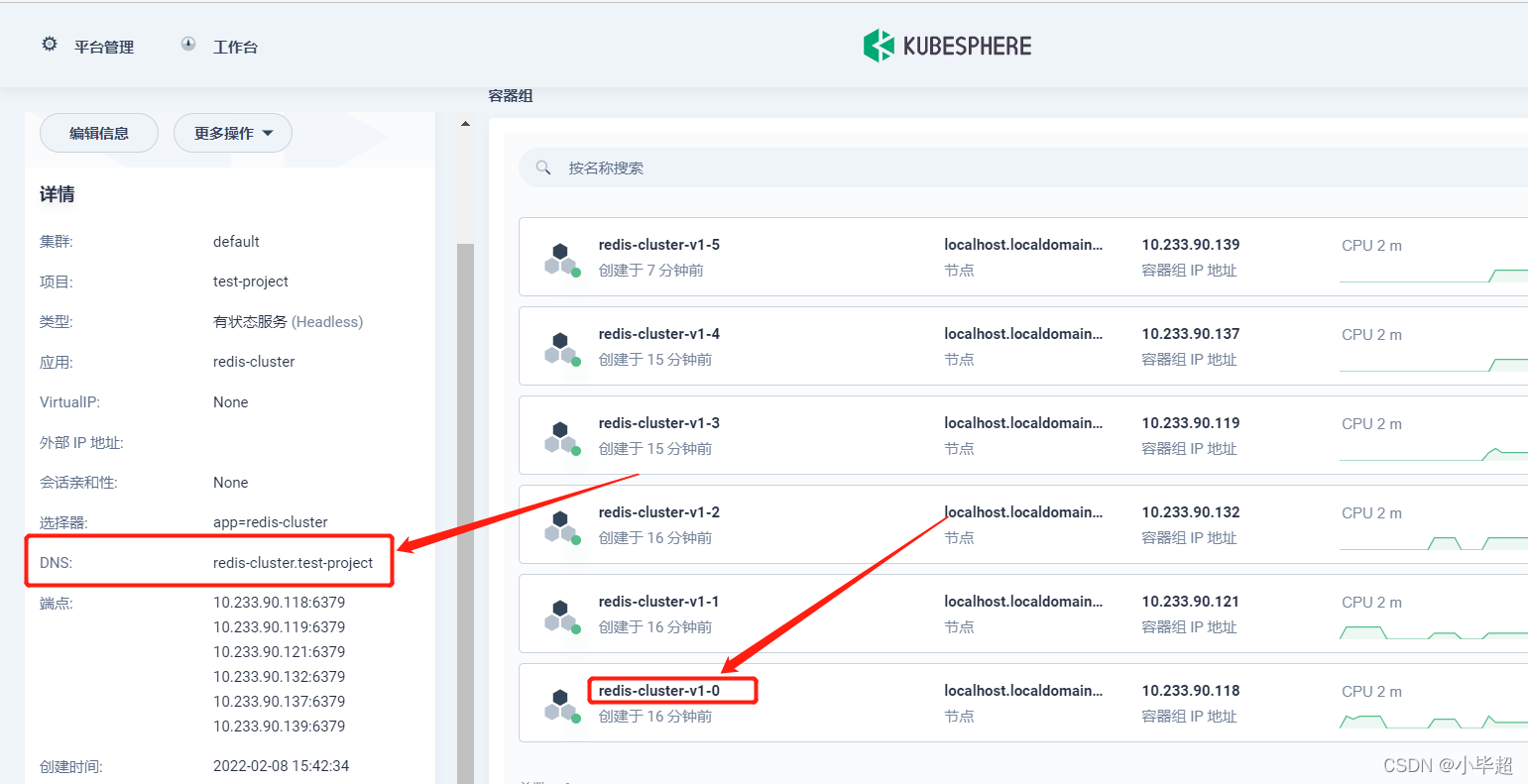Open pod redis-cluster-v1-5
The height and width of the screenshot is (784, 1528).
659,245
